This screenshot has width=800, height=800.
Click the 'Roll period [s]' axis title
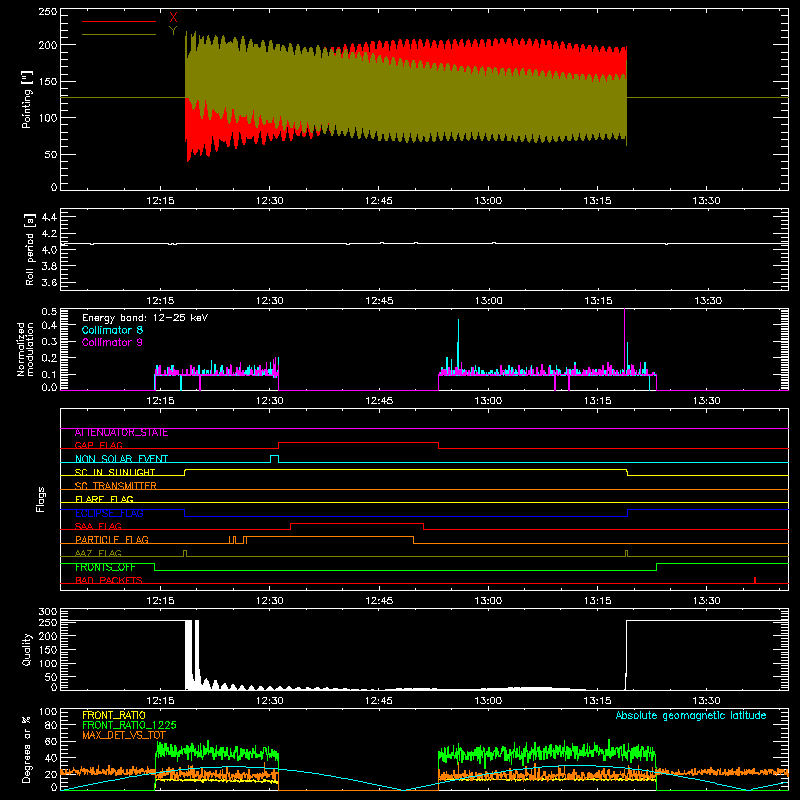[x=29, y=249]
